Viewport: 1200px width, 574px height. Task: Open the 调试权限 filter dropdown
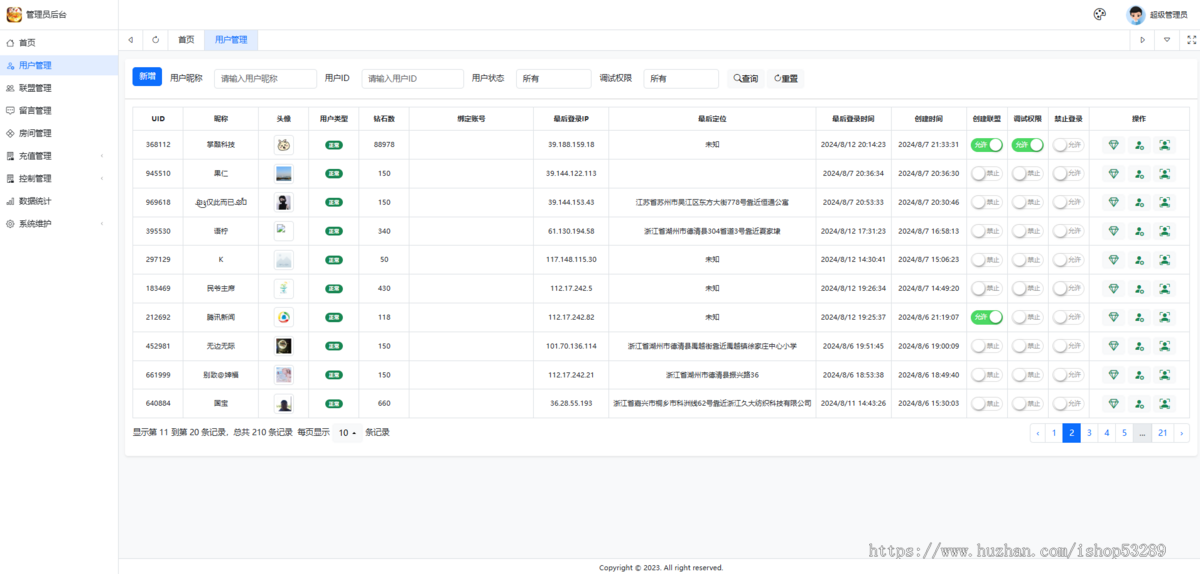(681, 78)
